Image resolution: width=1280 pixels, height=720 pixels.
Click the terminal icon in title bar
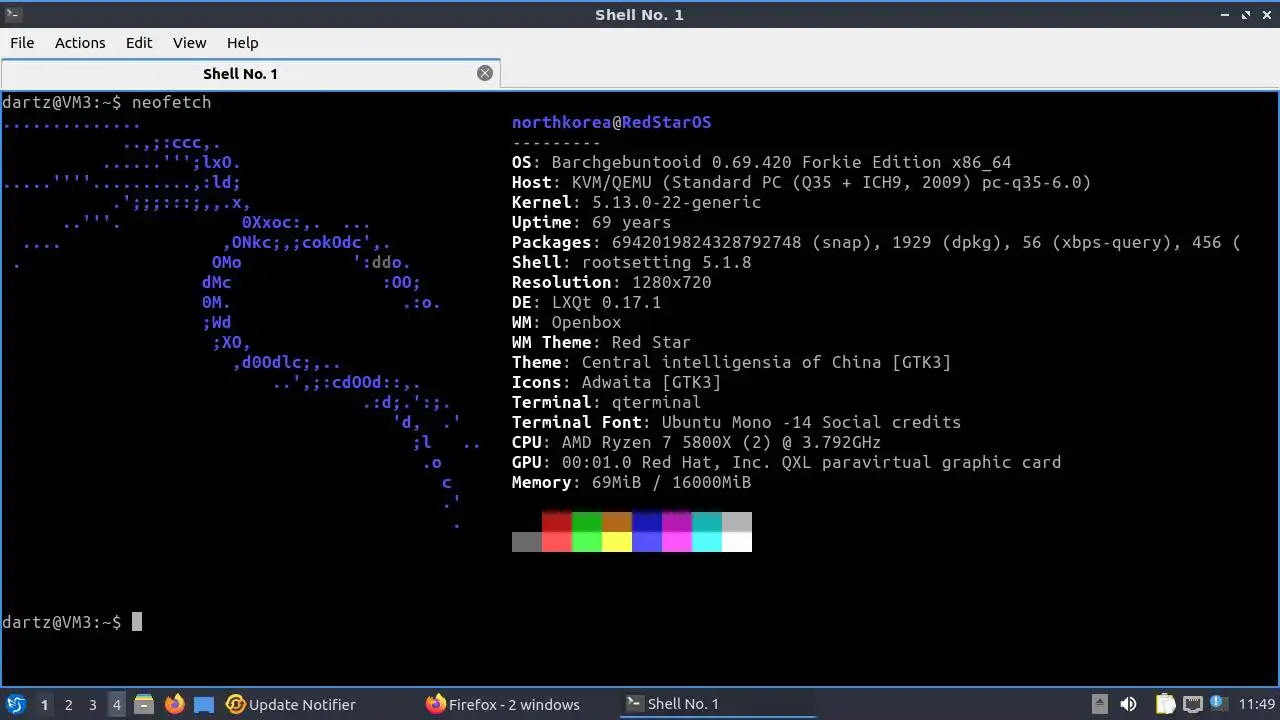click(x=14, y=14)
